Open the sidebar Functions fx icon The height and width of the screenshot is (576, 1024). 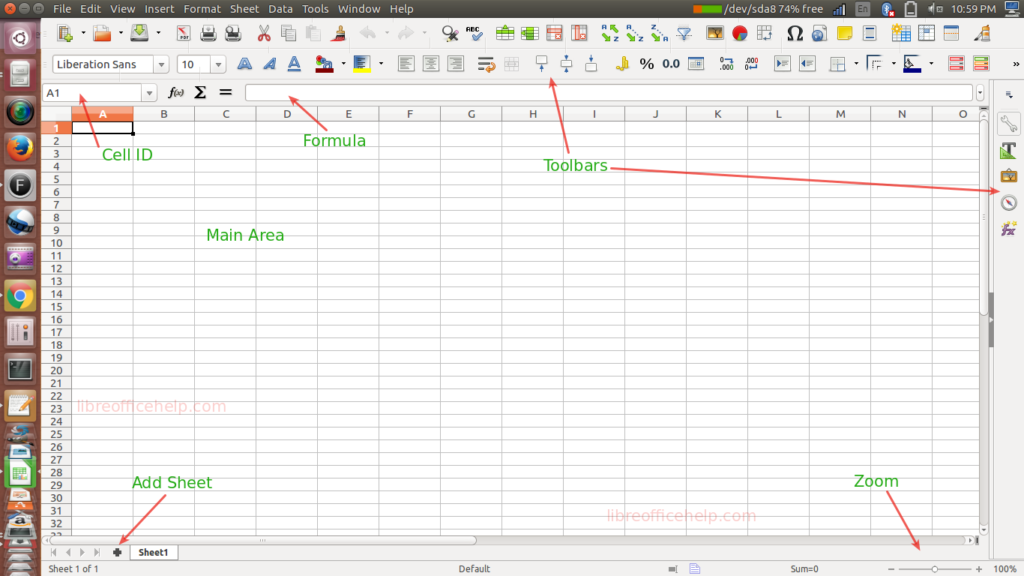(x=1008, y=229)
